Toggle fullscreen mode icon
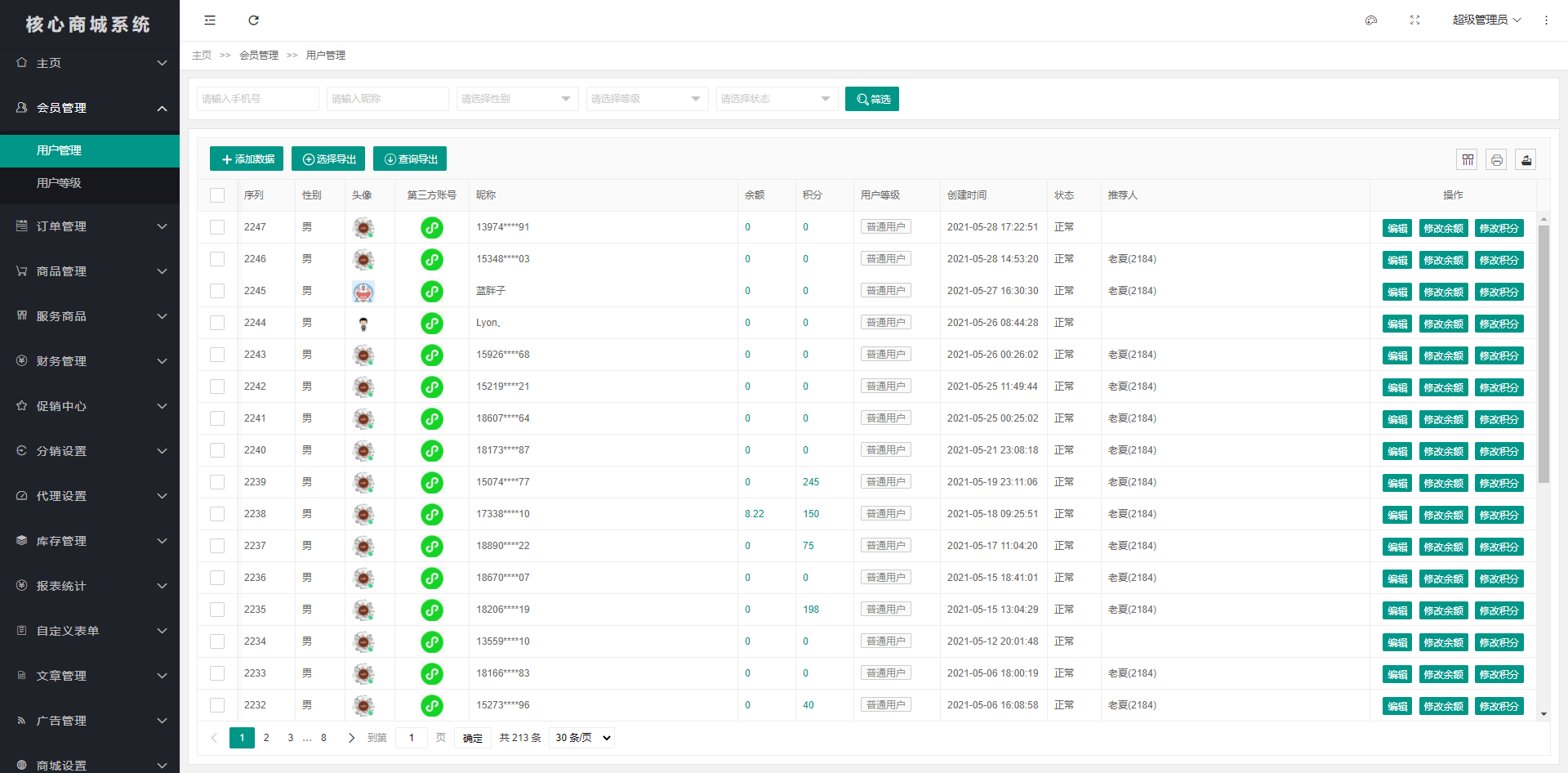 coord(1415,20)
